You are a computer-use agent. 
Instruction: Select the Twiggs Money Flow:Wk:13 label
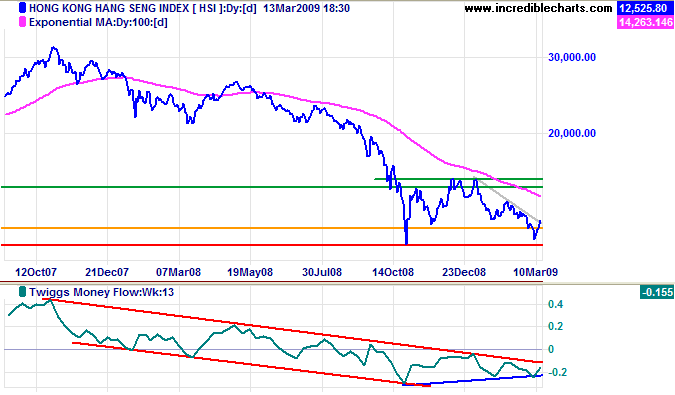(102, 292)
